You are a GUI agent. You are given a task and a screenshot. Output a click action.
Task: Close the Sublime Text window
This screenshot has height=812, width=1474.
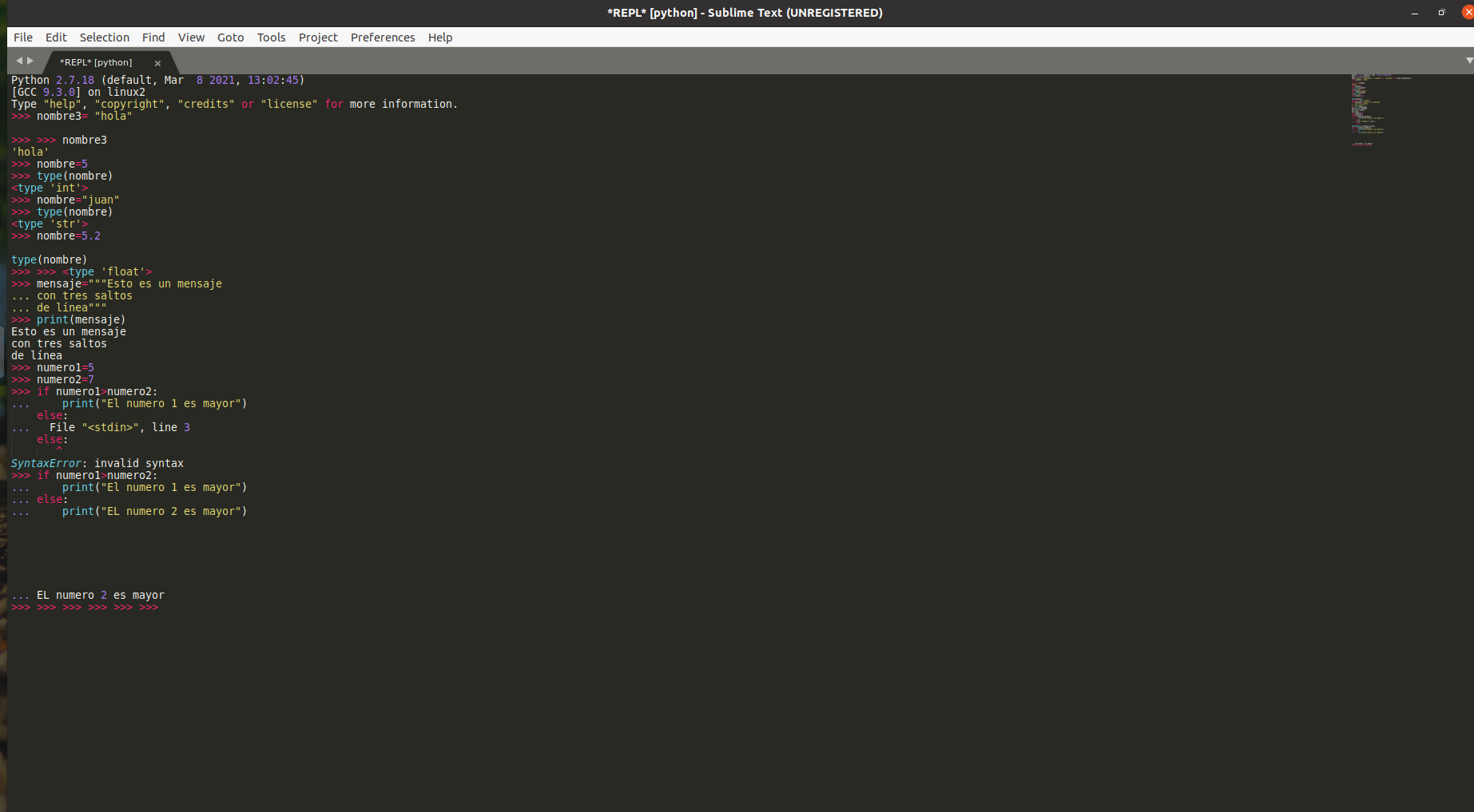(1467, 13)
